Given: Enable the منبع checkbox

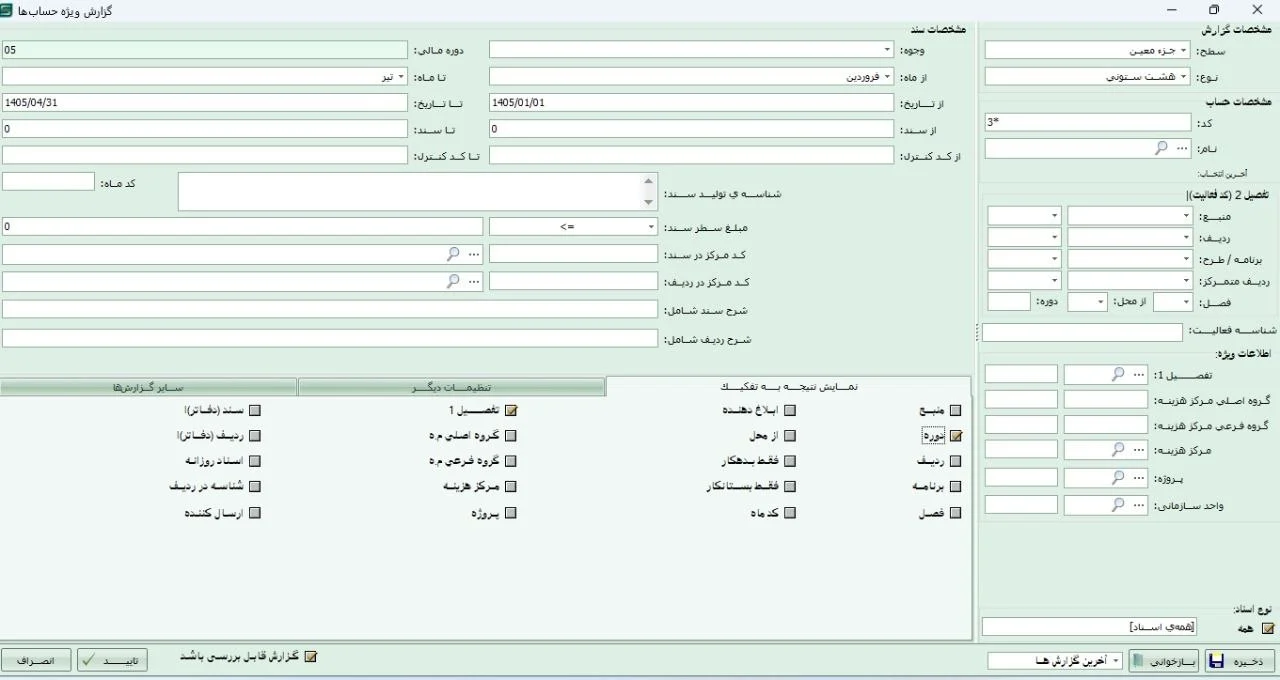Looking at the screenshot, I should point(955,410).
